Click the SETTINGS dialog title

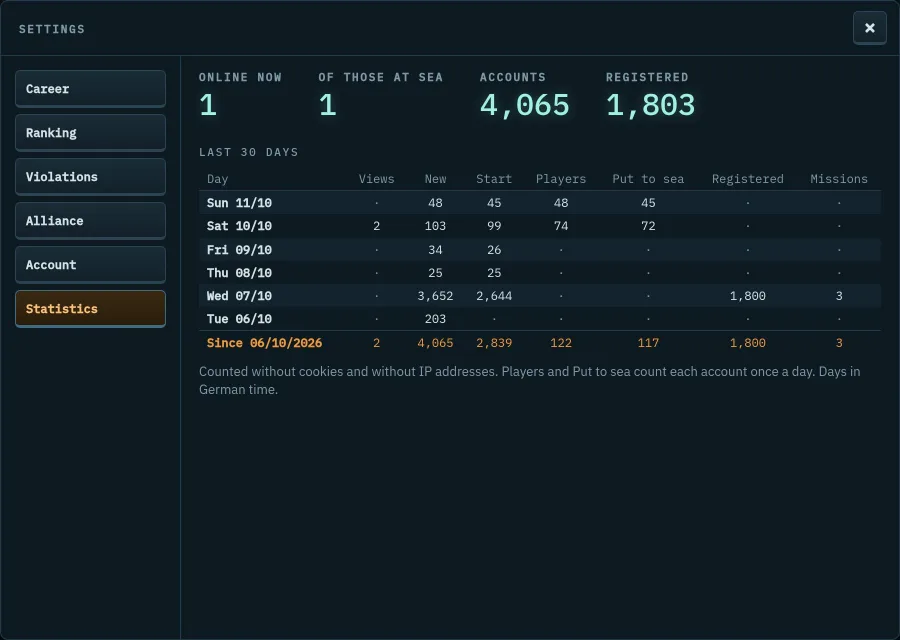pyautogui.click(x=52, y=29)
